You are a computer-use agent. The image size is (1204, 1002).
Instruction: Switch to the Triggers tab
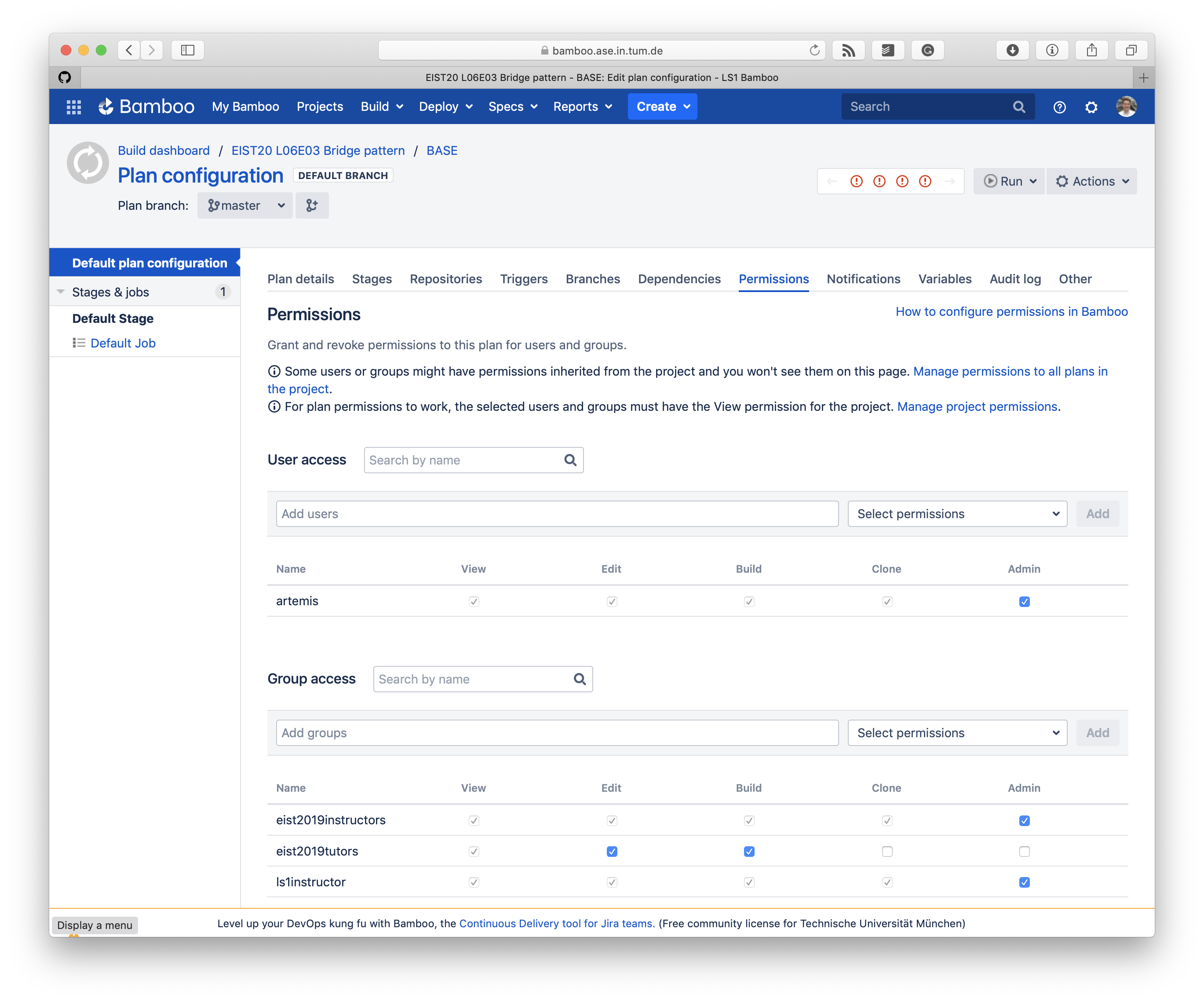(x=523, y=279)
